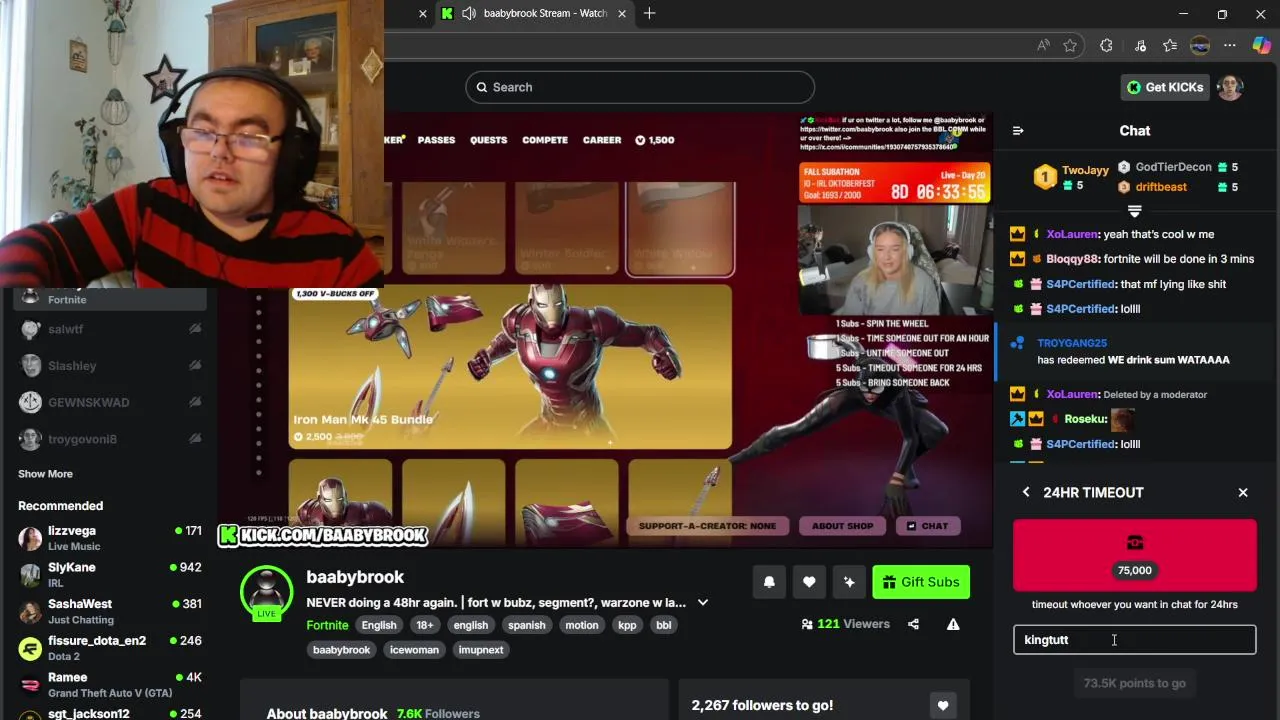
Task: Select the 18+ tag
Action: (x=425, y=625)
